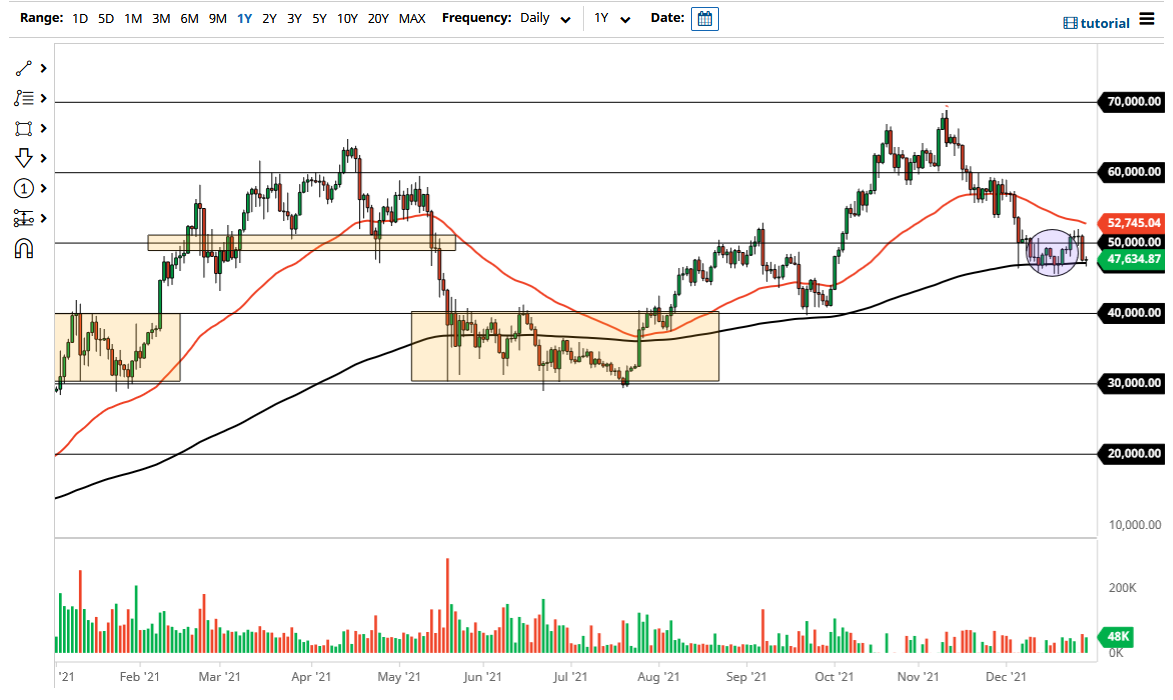Set range to 6M
Image resolution: width=1173 pixels, height=700 pixels.
click(189, 19)
